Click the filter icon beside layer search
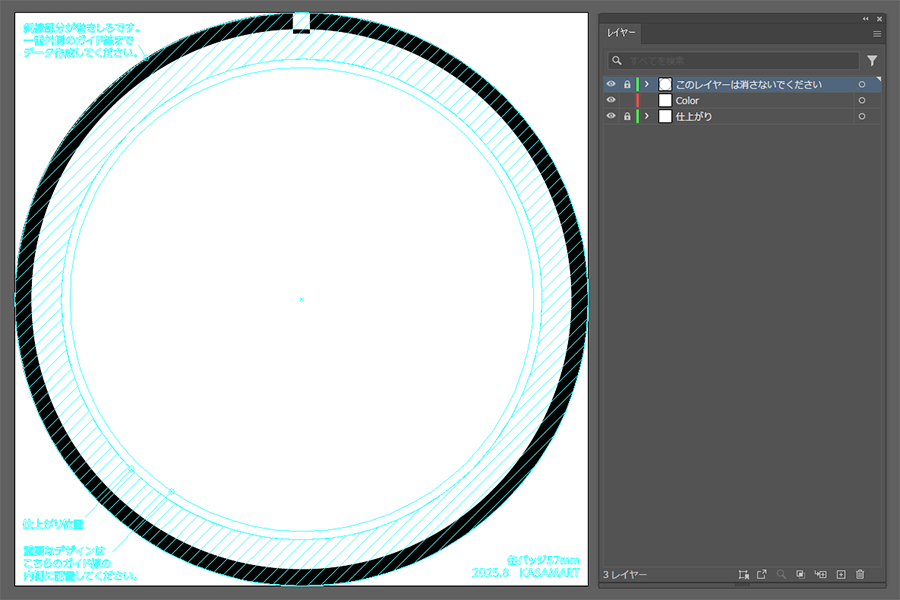900x600 pixels. pos(872,61)
